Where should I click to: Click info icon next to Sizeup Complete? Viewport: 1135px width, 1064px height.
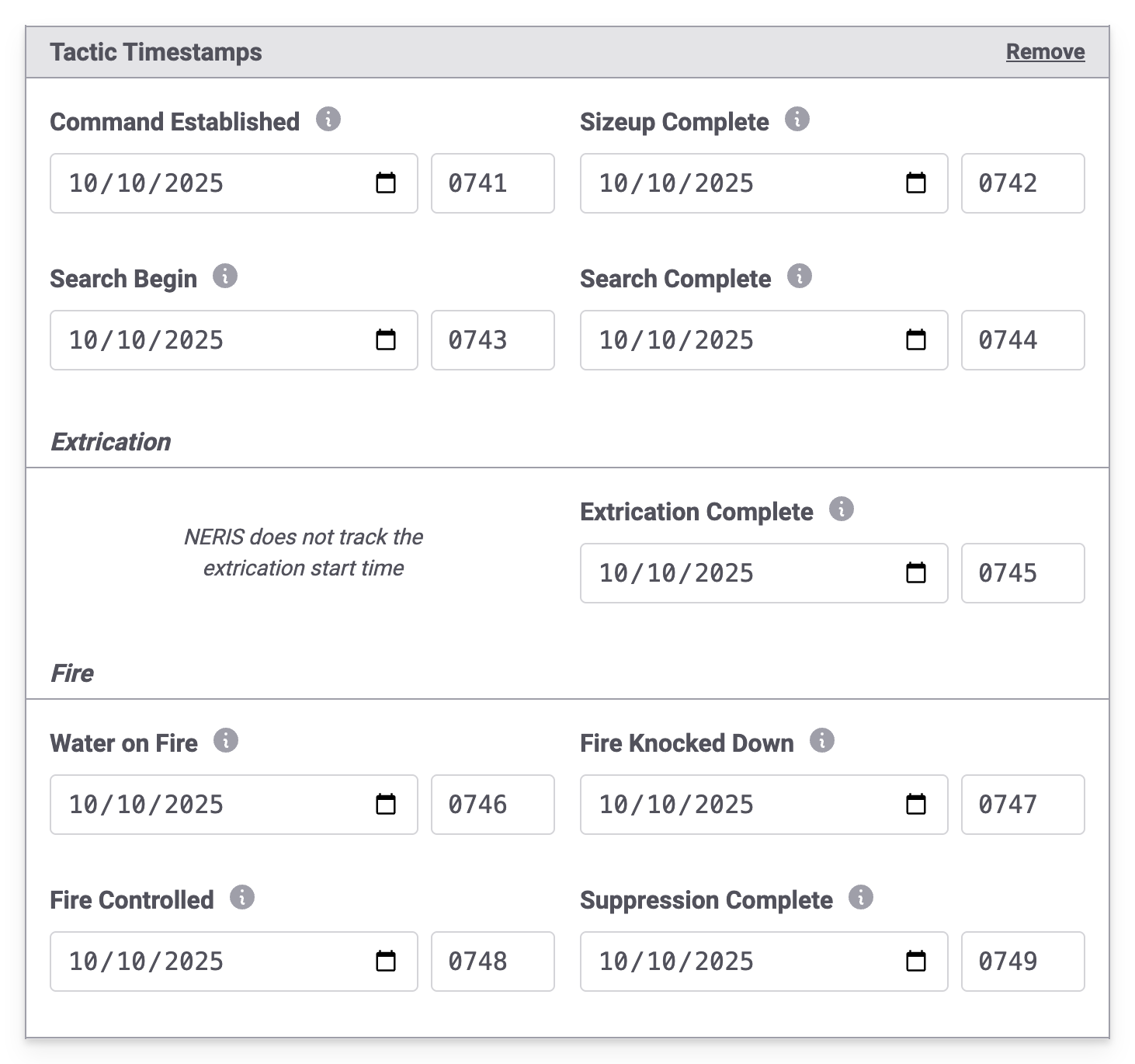pos(797,120)
